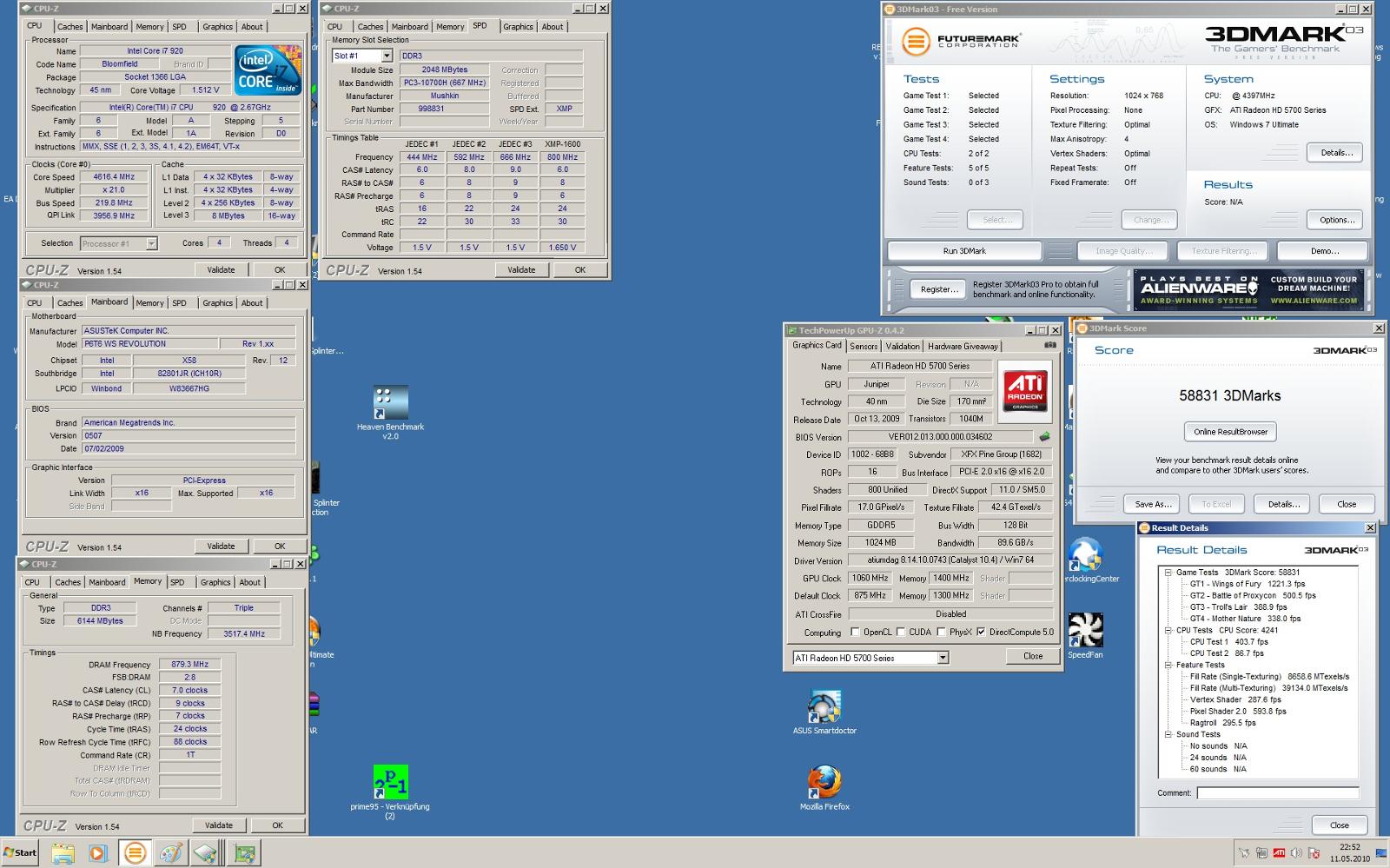Switch to Validation tab in GPU-Z
1390x868 pixels.
pos(903,346)
